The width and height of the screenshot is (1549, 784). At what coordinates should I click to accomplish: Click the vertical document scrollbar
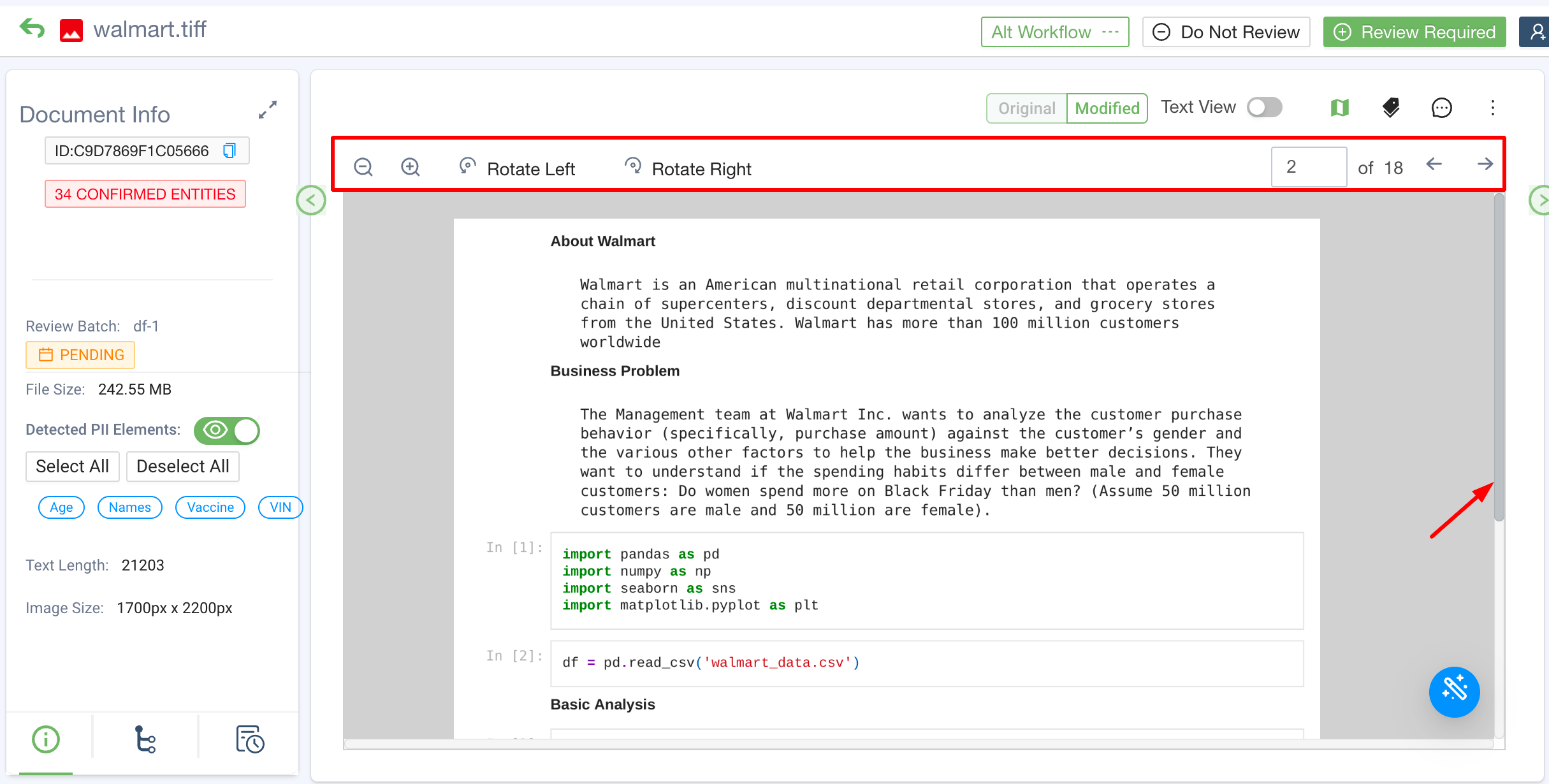point(1499,357)
